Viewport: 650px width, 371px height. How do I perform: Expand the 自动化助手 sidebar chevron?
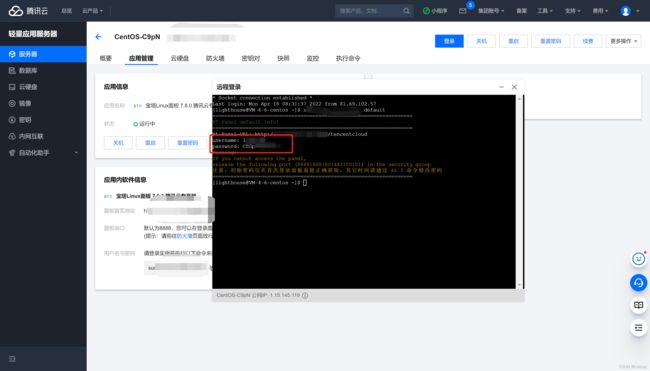pos(76,153)
